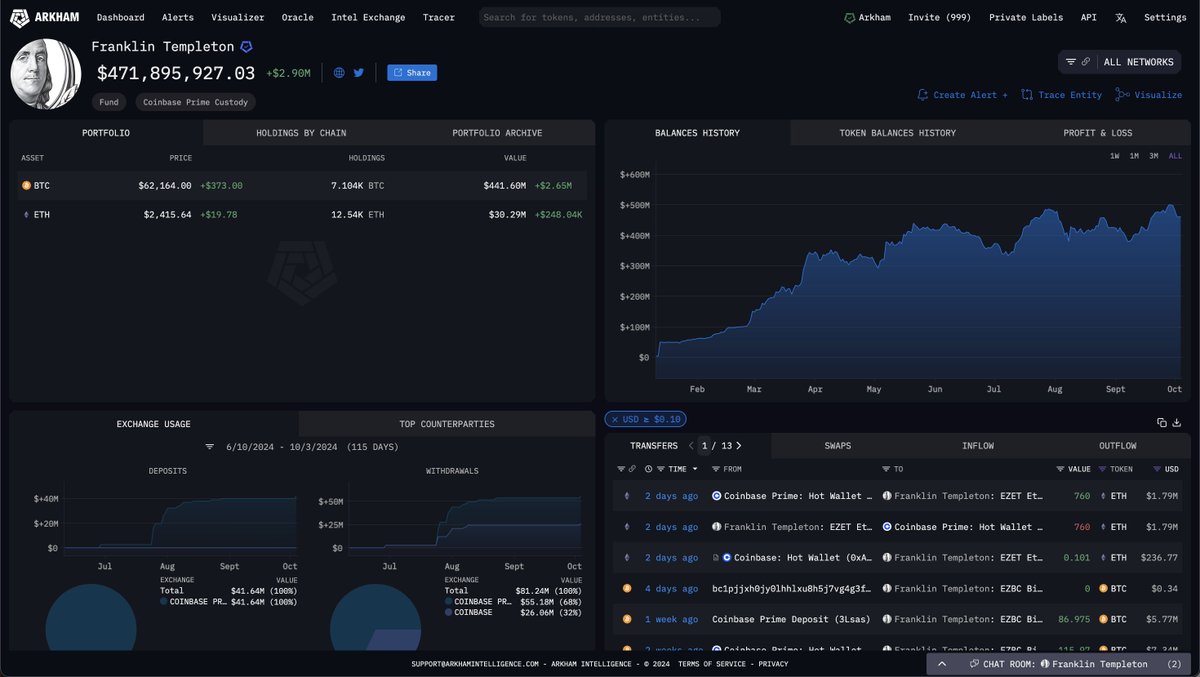Open the Arkham account profile

pos(867,17)
